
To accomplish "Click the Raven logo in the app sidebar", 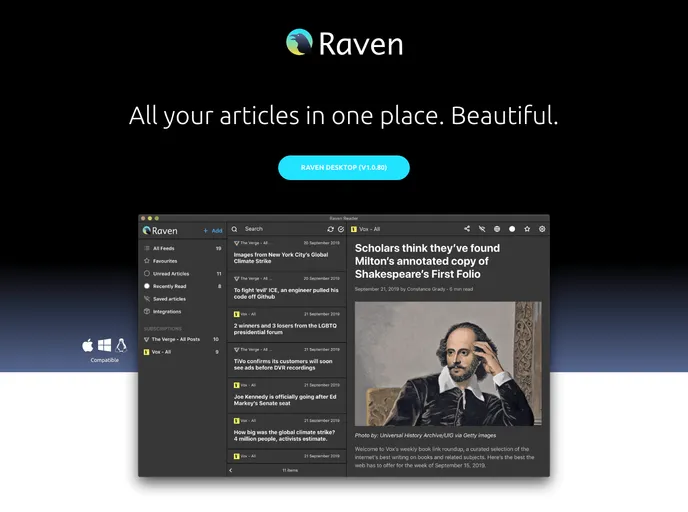I will coord(160,231).
